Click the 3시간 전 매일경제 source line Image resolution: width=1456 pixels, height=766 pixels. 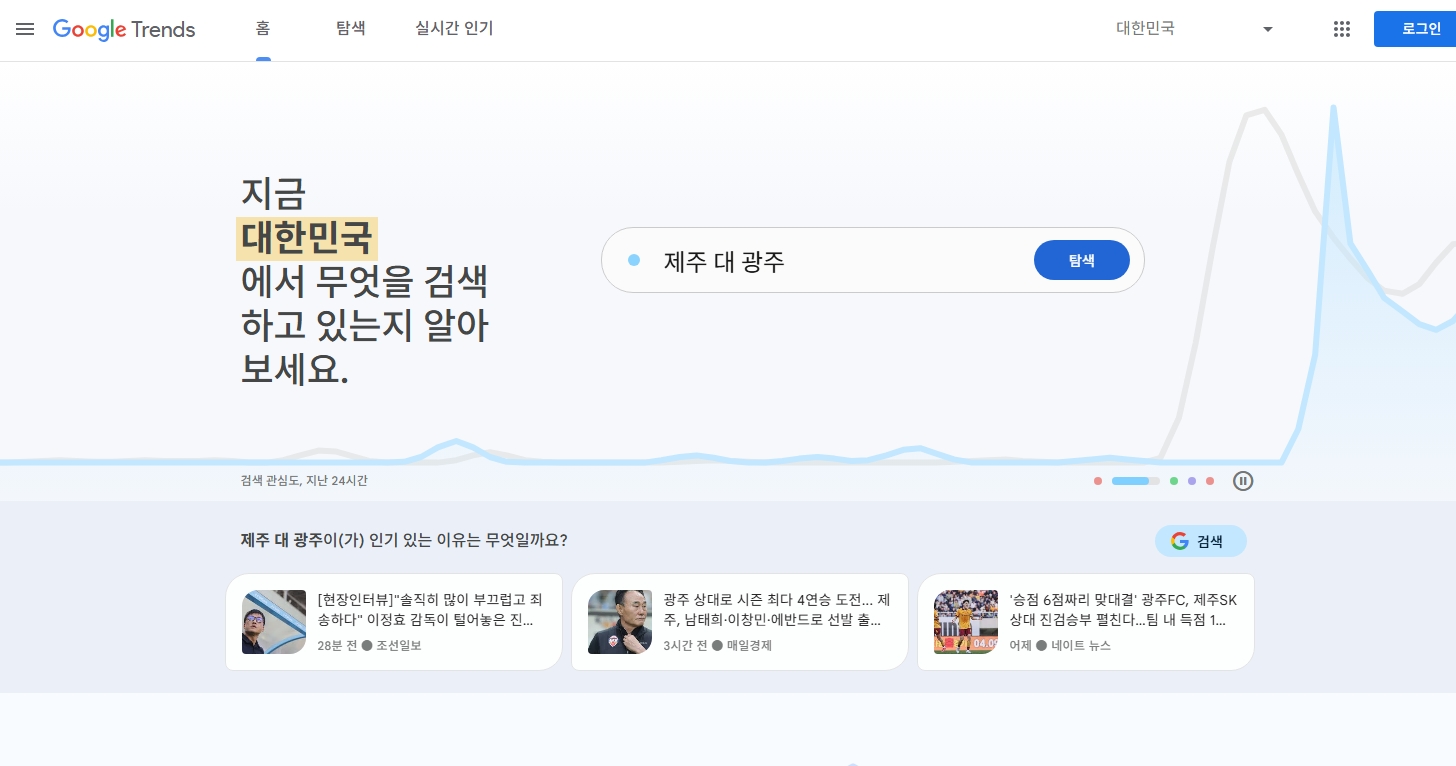pyautogui.click(x=717, y=646)
